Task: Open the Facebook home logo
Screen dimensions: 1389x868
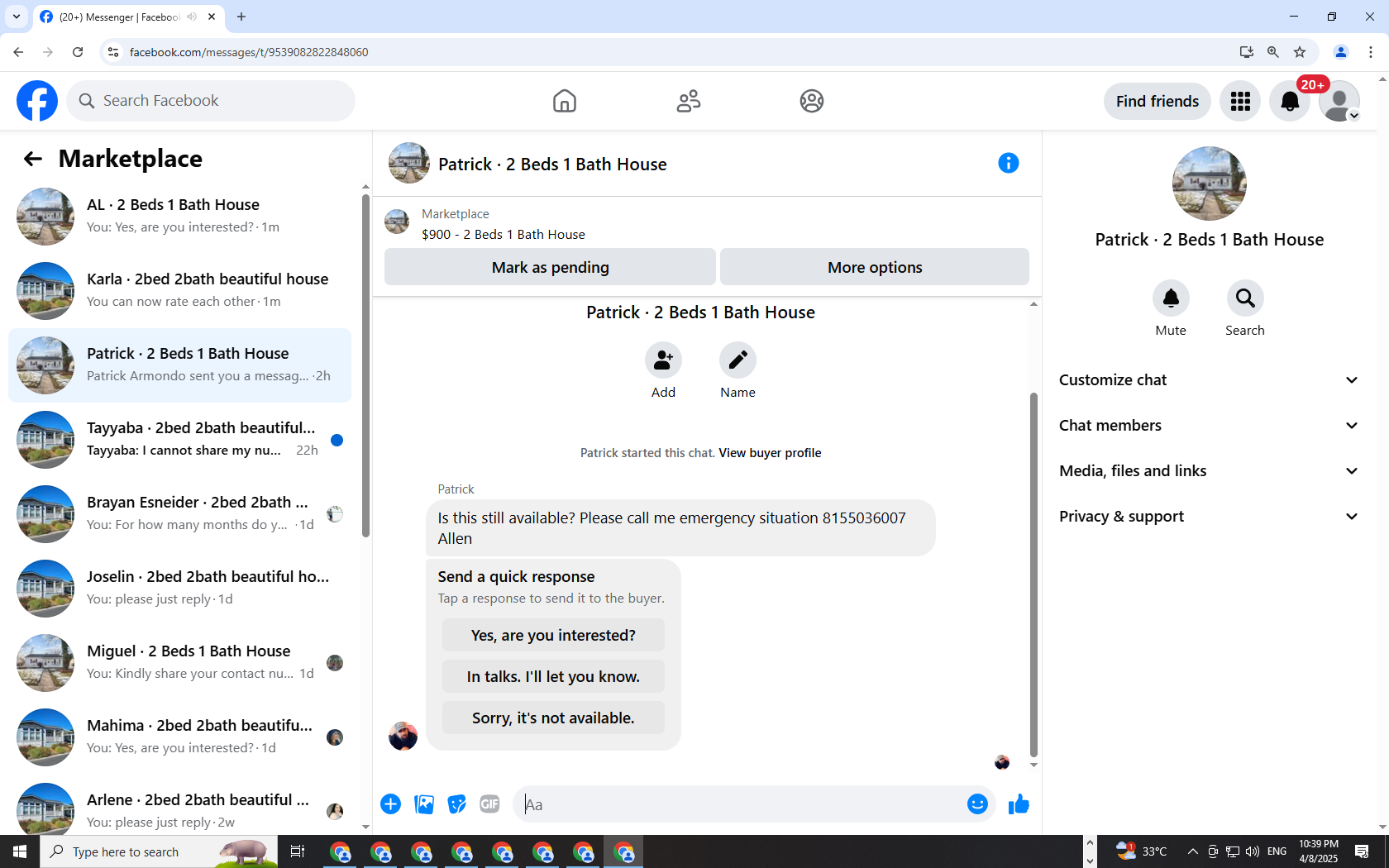Action: click(x=37, y=101)
